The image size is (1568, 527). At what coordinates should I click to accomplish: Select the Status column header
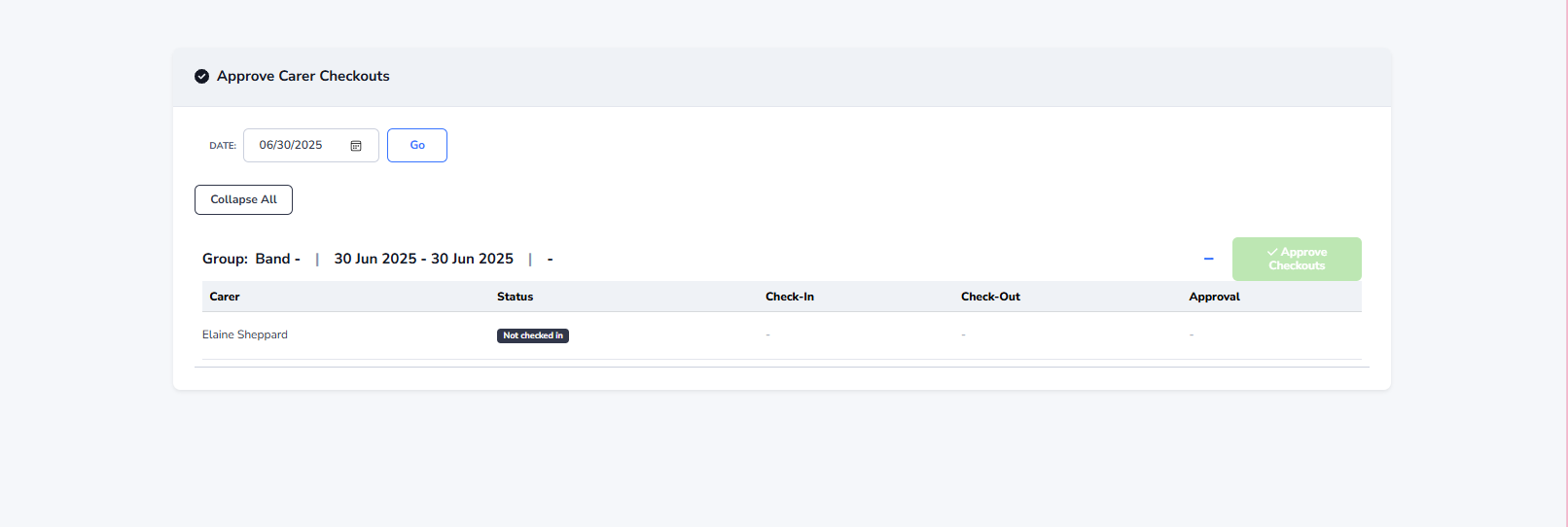tap(515, 297)
